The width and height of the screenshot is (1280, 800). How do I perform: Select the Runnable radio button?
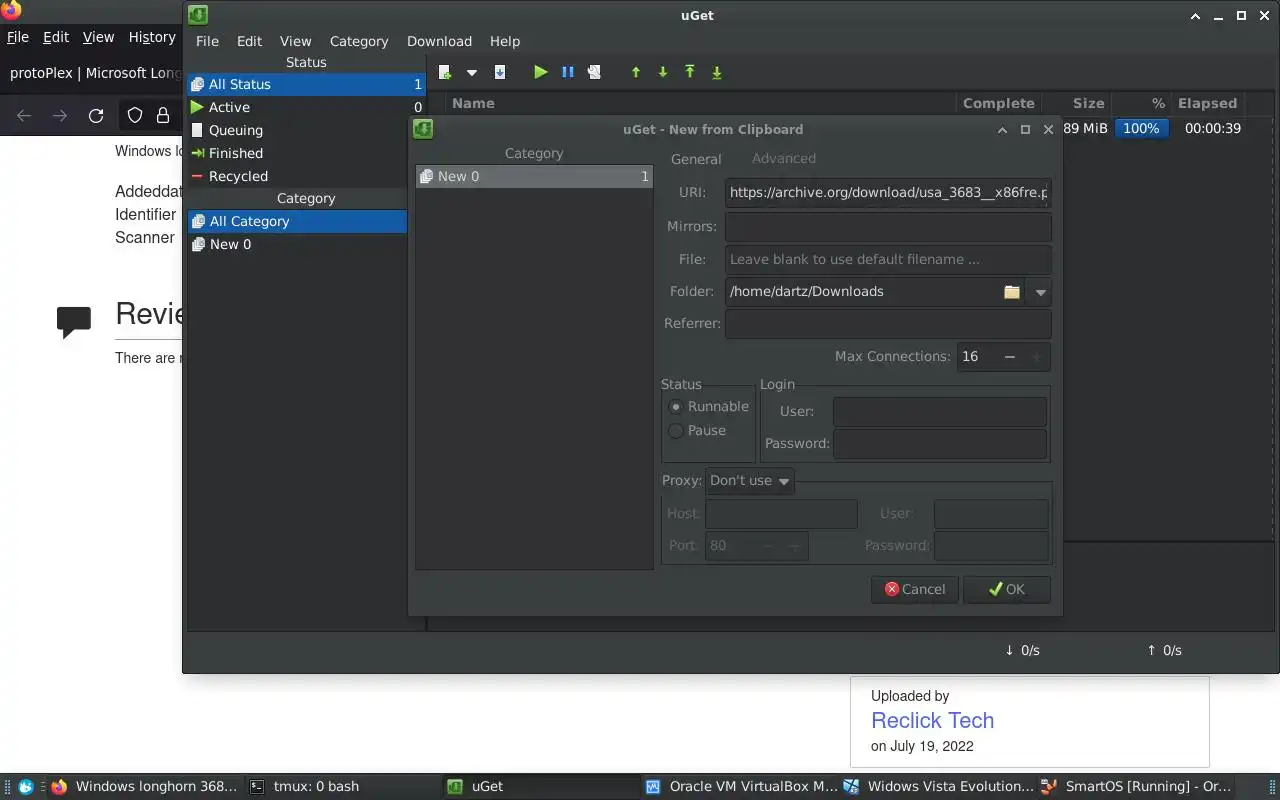[676, 406]
